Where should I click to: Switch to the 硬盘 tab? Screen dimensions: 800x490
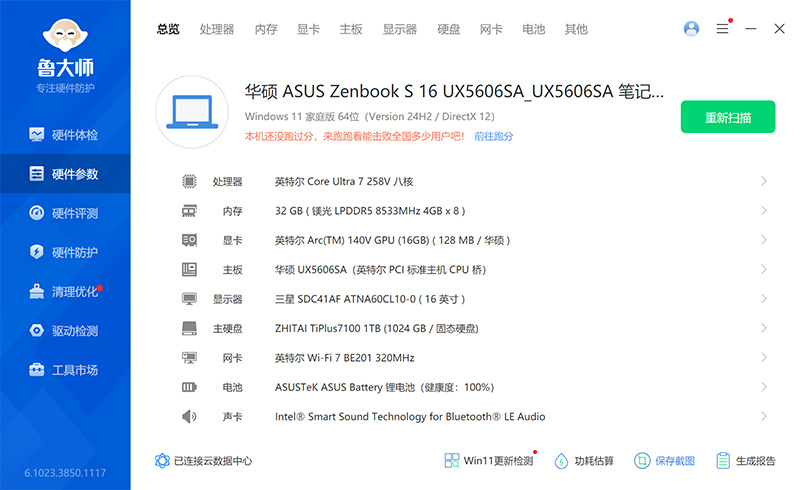pyautogui.click(x=448, y=30)
